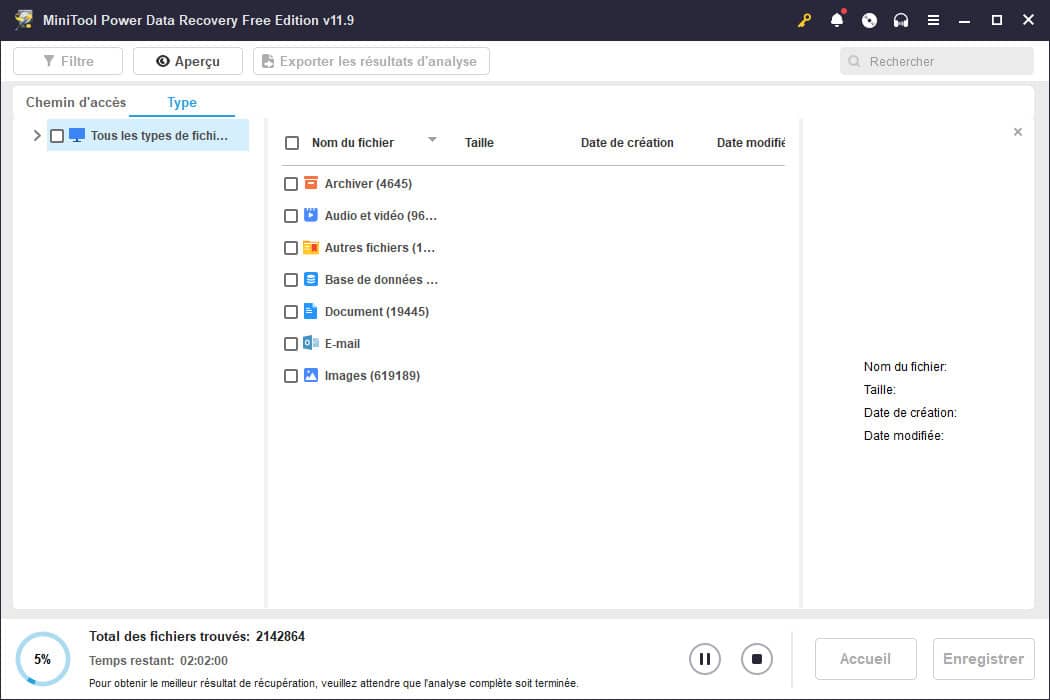The height and width of the screenshot is (700, 1050).
Task: Check the Tous les types de fichiers checkbox
Action: point(56,135)
